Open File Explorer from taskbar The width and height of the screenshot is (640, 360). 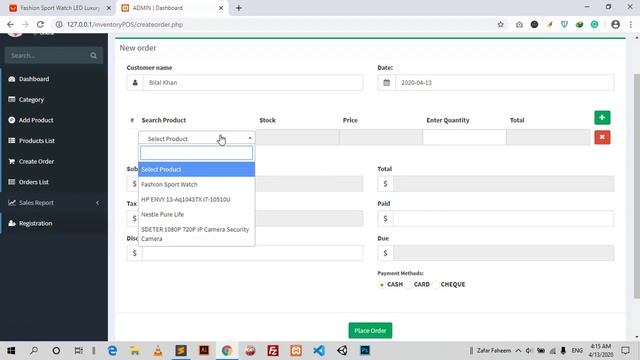pyautogui.click(x=135, y=351)
